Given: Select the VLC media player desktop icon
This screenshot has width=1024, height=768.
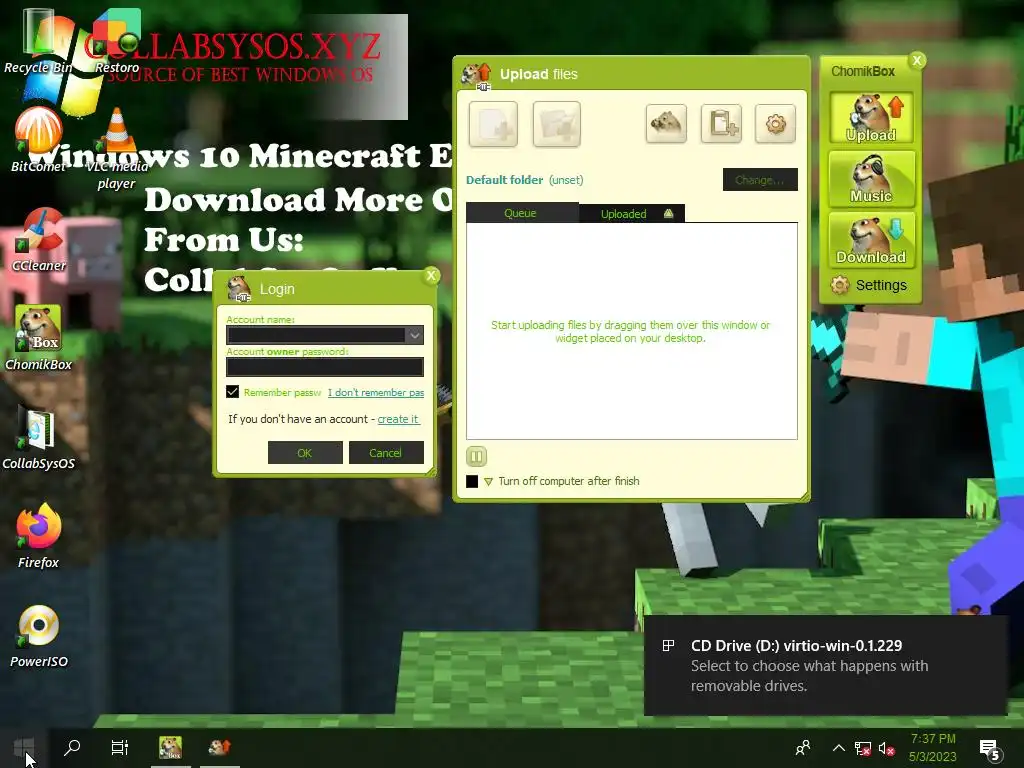Looking at the screenshot, I should pos(117,148).
